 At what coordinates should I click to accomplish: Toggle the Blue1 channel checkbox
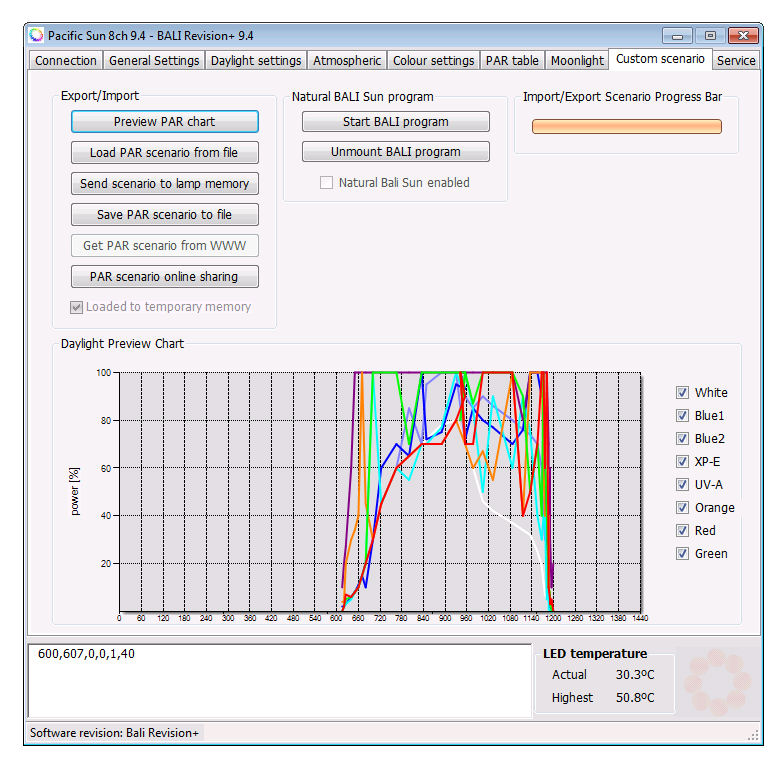pos(683,416)
